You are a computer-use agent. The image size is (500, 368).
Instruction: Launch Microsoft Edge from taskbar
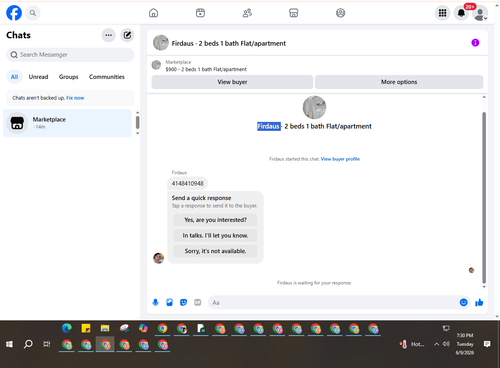pos(67,328)
